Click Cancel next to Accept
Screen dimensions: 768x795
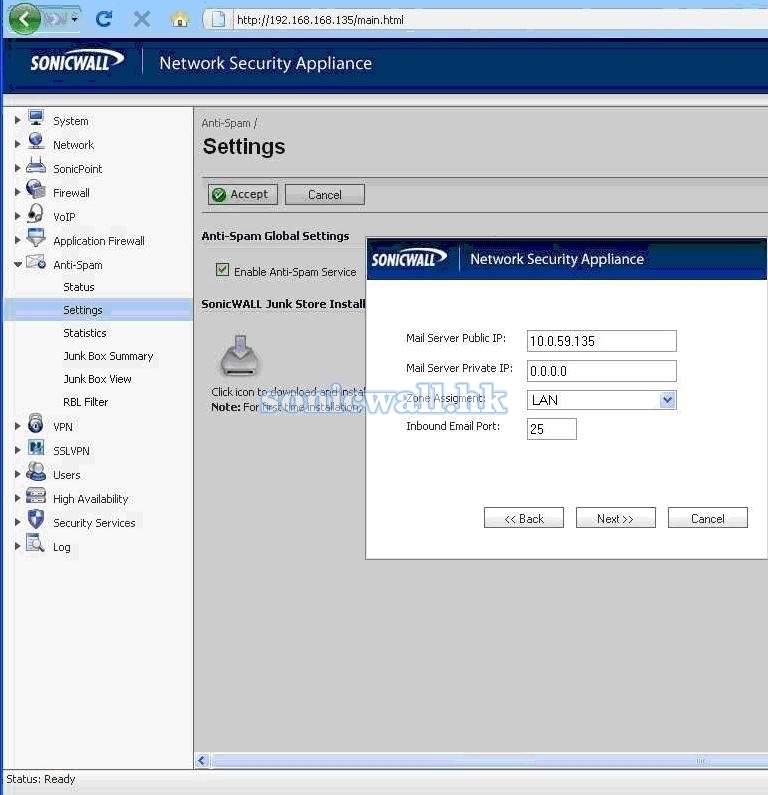324,195
